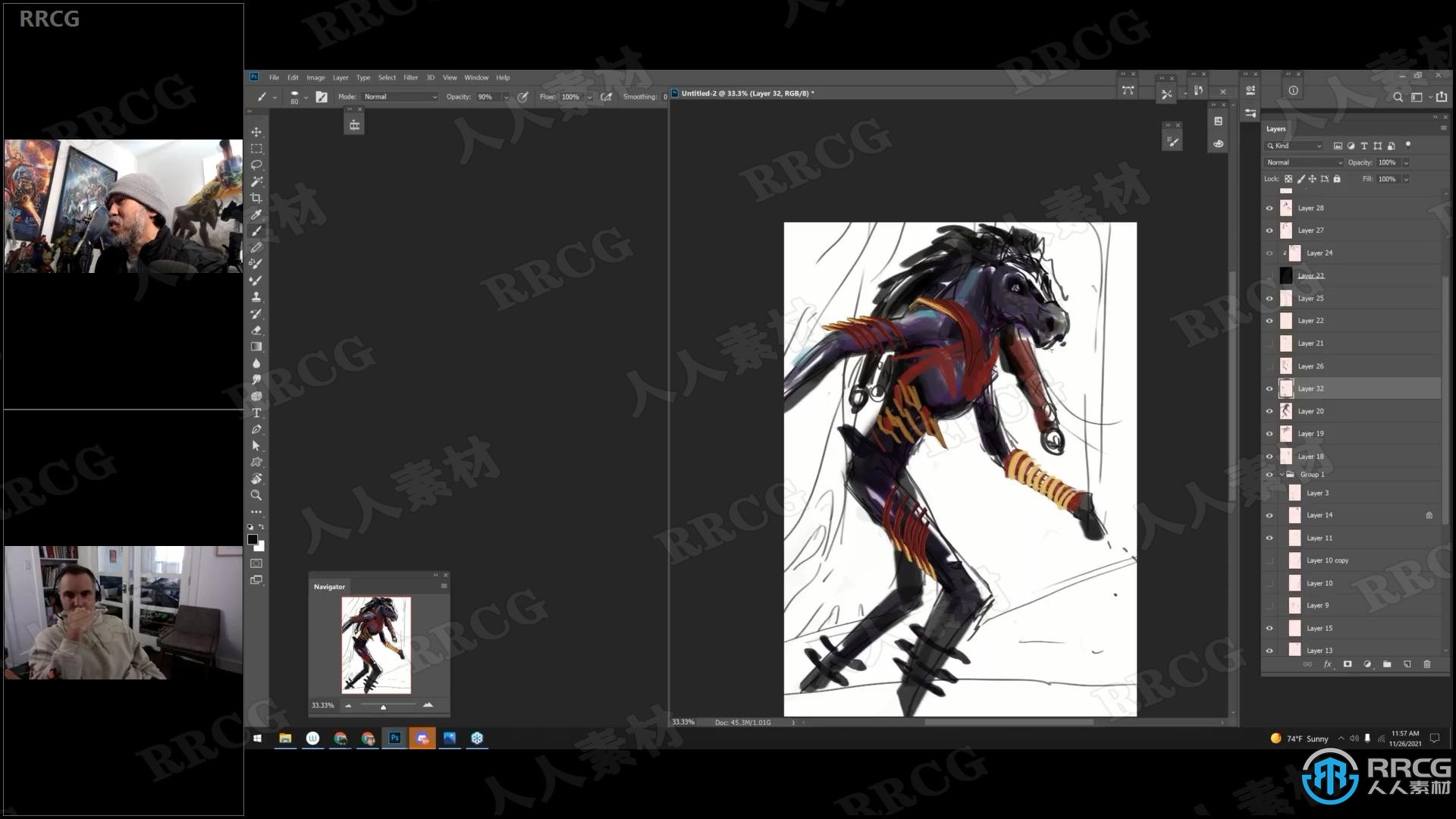
Task: Toggle visibility of Layer 22
Action: (x=1269, y=319)
